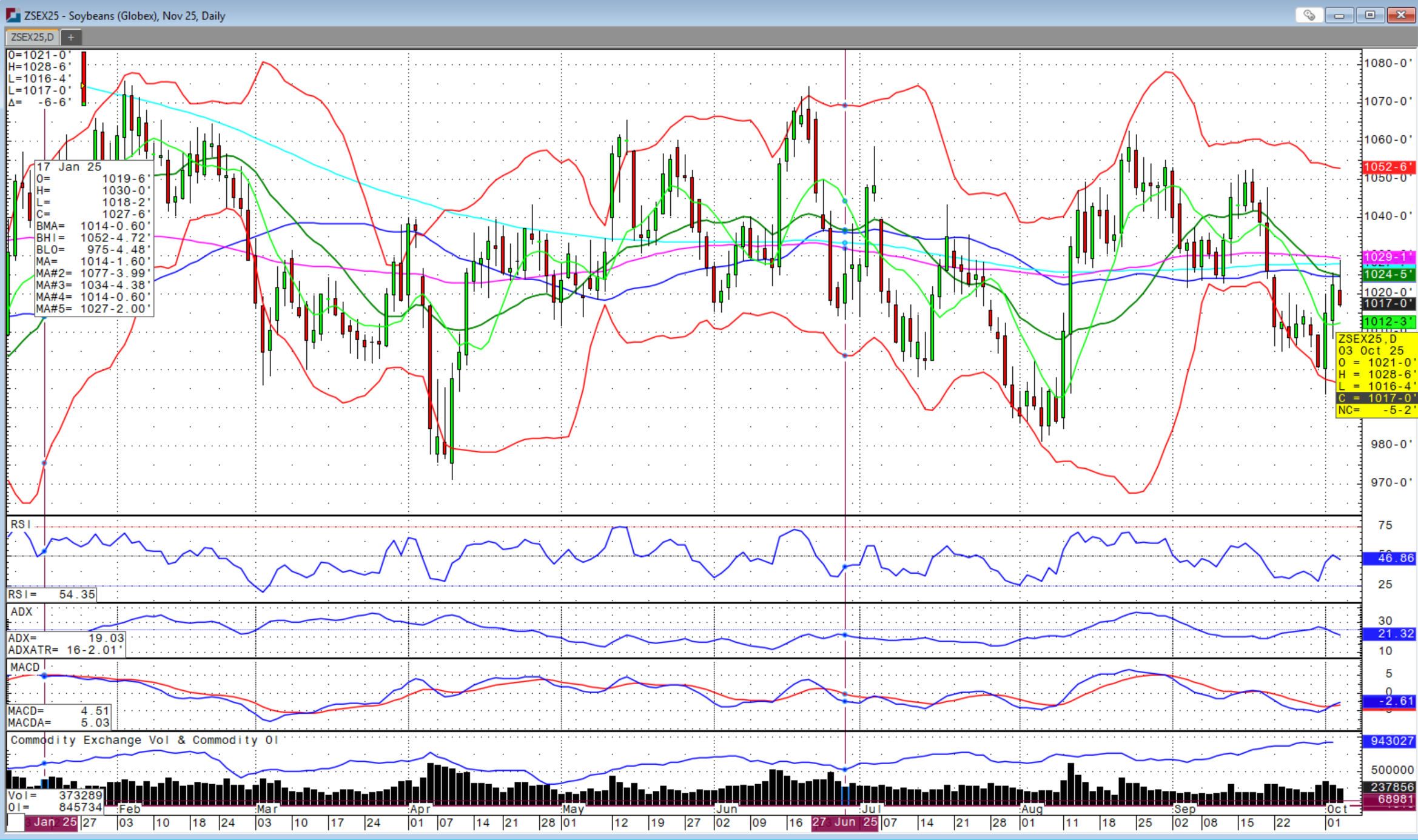Add a new chart tab with plus button

click(x=71, y=38)
